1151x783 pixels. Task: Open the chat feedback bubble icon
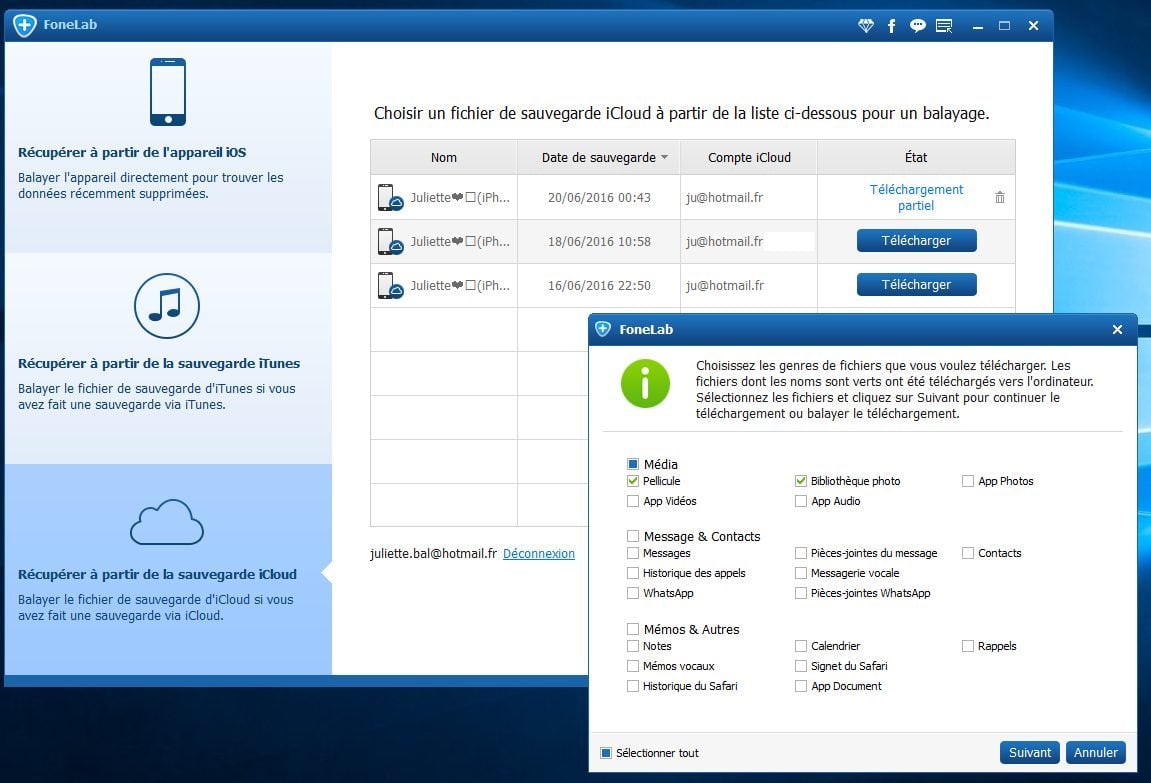point(918,26)
